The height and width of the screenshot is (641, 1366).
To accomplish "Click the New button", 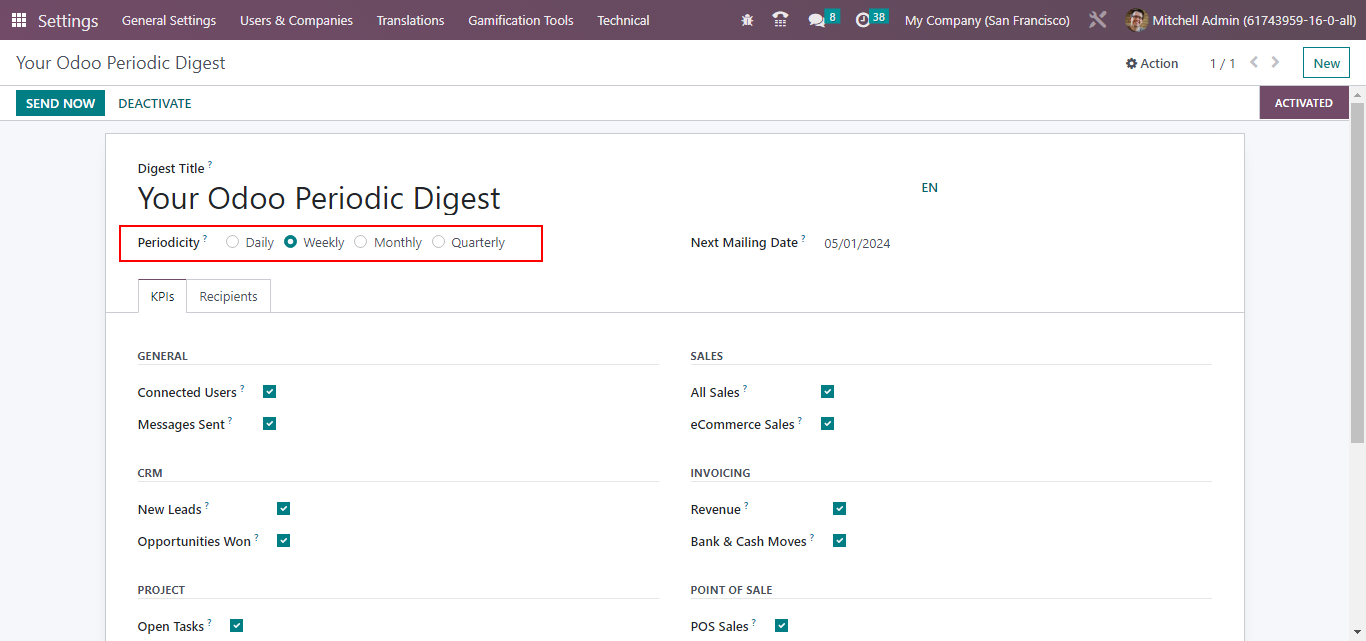I will (x=1326, y=63).
